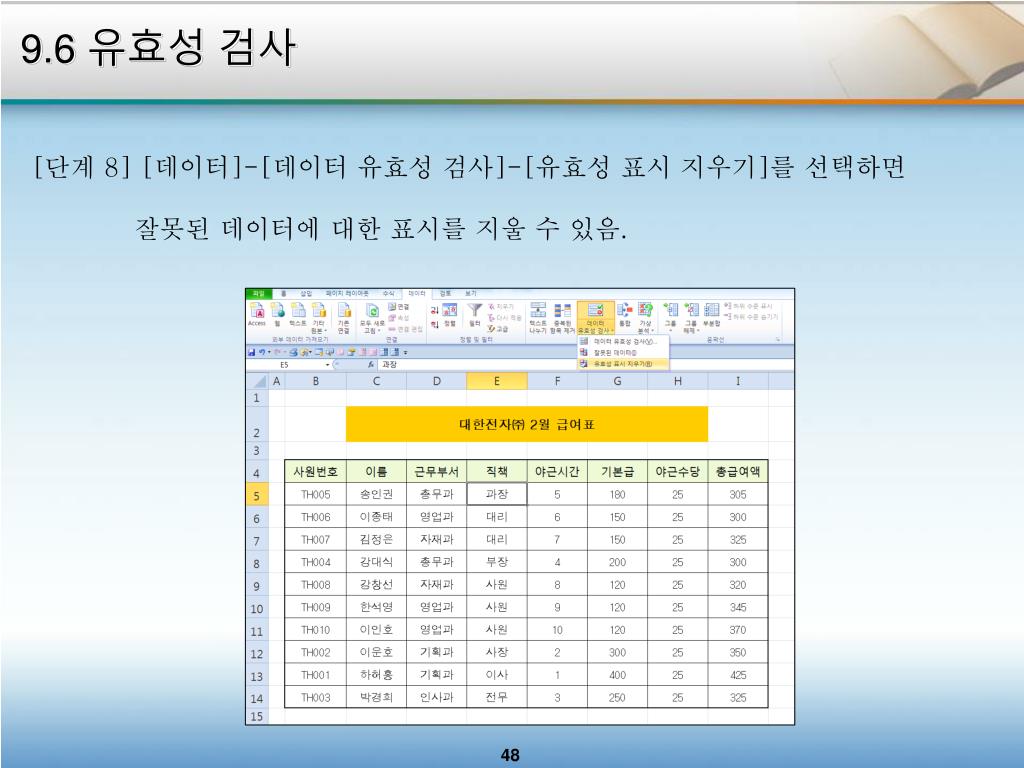Select column E header
This screenshot has height=768, width=1024.
point(497,381)
